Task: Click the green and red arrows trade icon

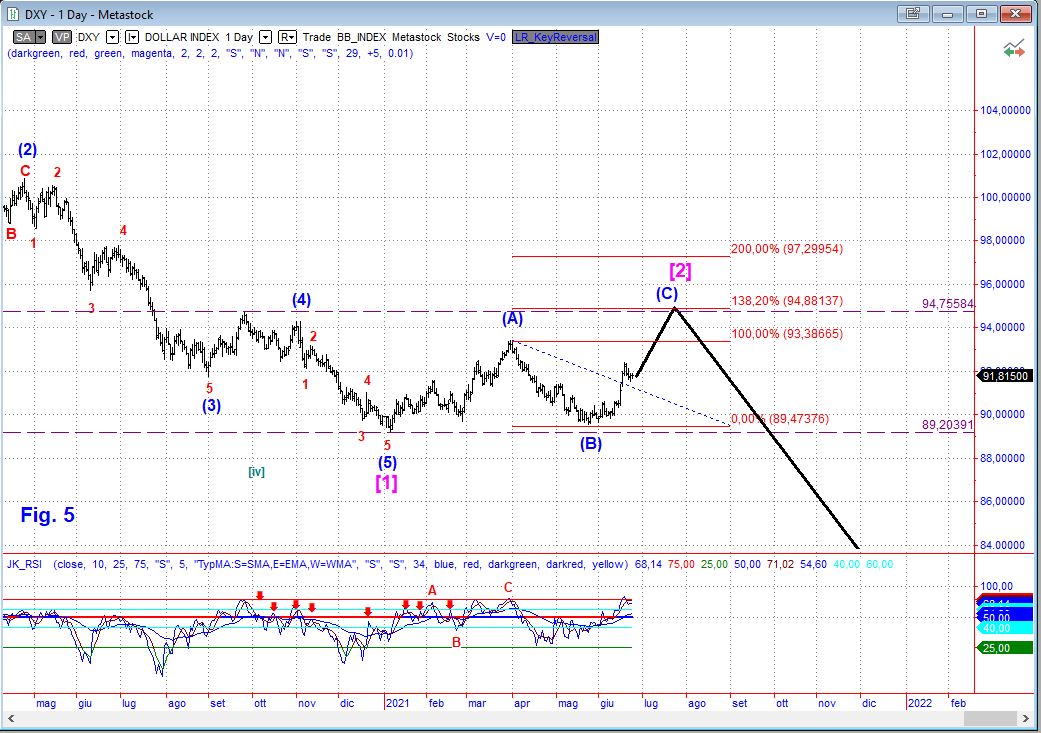Action: pyautogui.click(x=1014, y=48)
